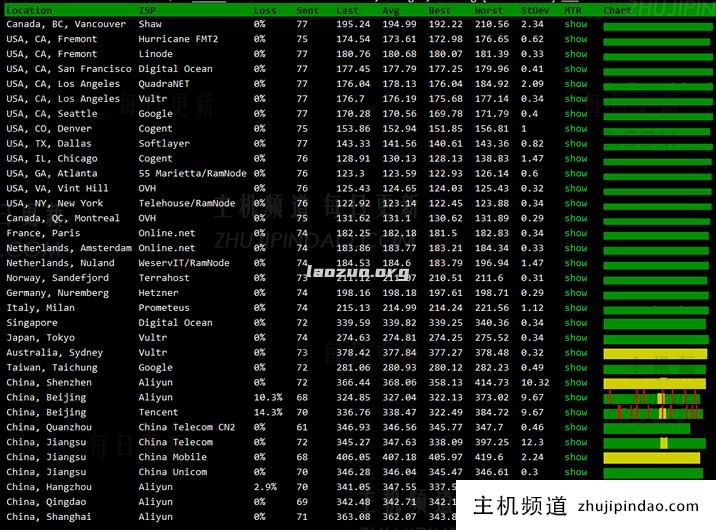The image size is (716, 530).
Task: Open show link for Dallas Softlayer row
Action: [575, 144]
